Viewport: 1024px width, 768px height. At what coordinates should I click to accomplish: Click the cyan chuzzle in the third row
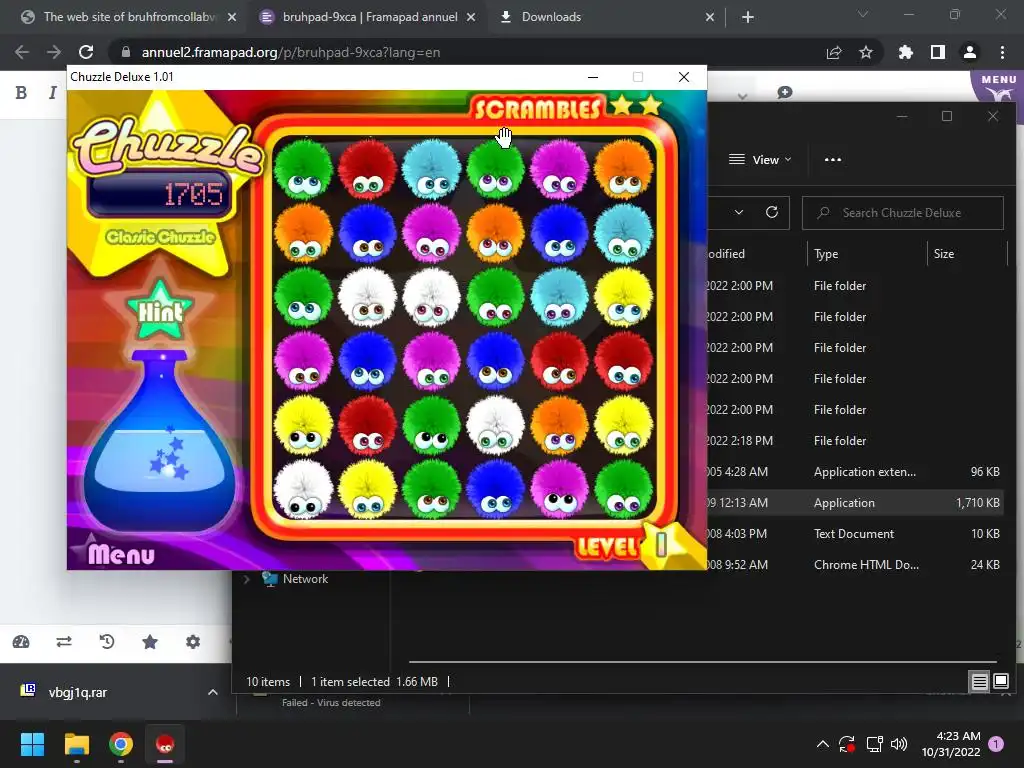[559, 297]
